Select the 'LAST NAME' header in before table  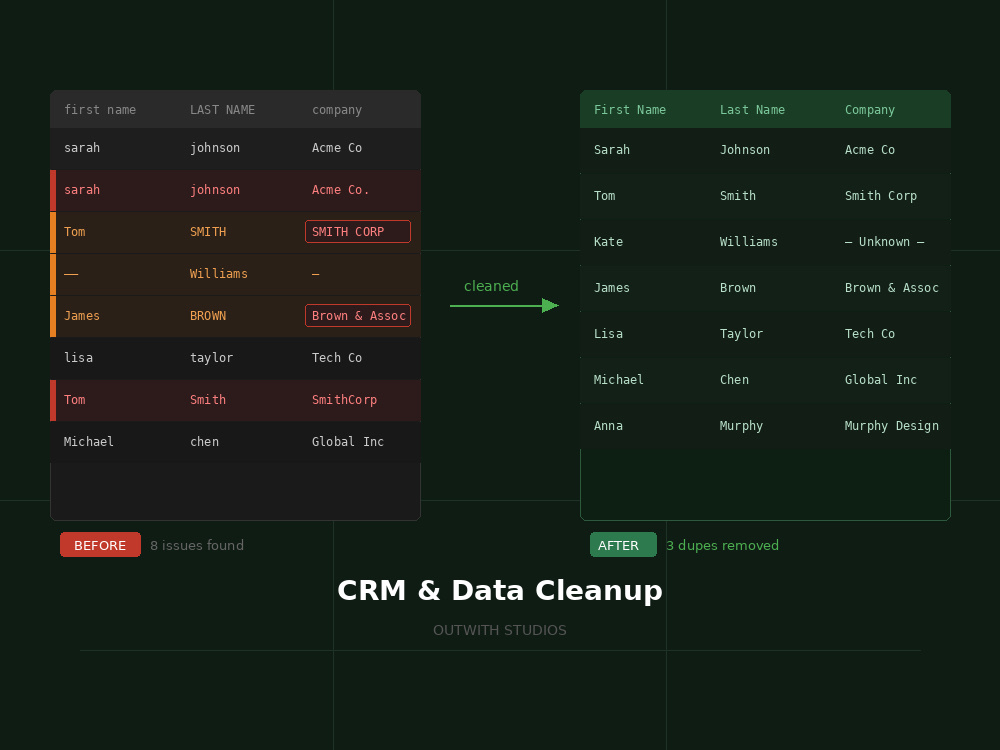[223, 110]
